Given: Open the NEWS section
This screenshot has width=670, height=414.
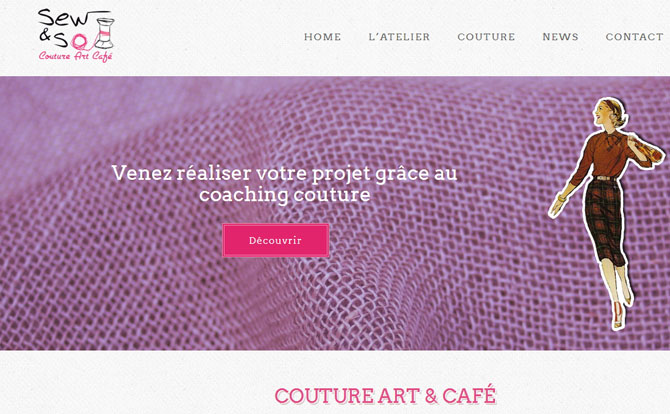Looking at the screenshot, I should [x=560, y=37].
